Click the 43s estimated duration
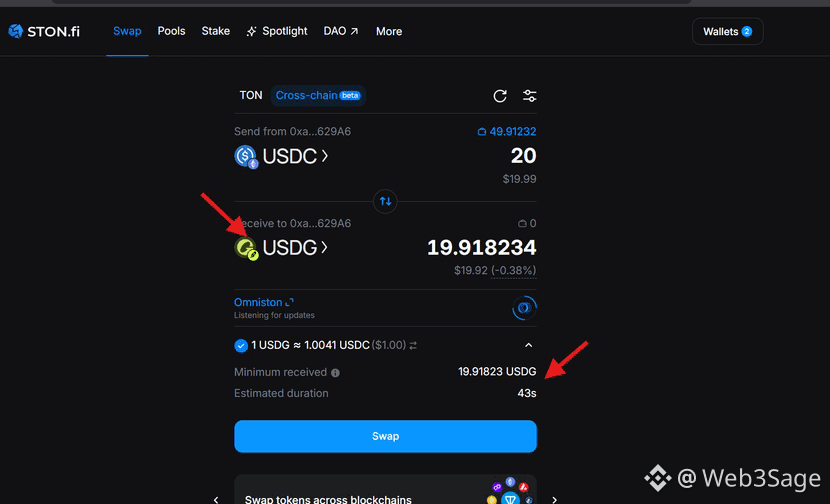Image resolution: width=830 pixels, height=504 pixels. pyautogui.click(x=527, y=393)
